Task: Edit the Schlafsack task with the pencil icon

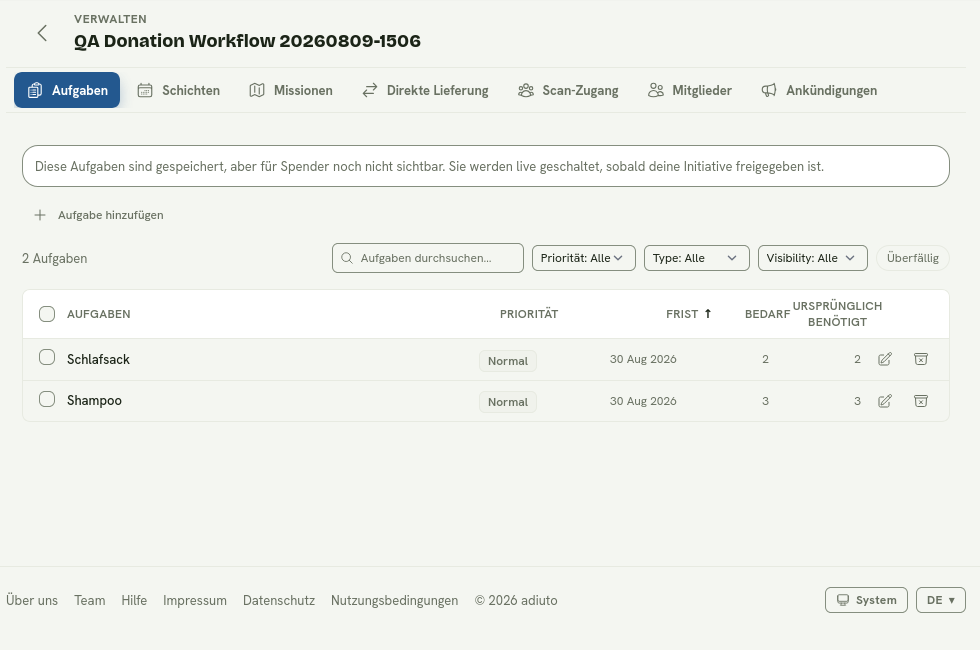Action: click(x=885, y=359)
